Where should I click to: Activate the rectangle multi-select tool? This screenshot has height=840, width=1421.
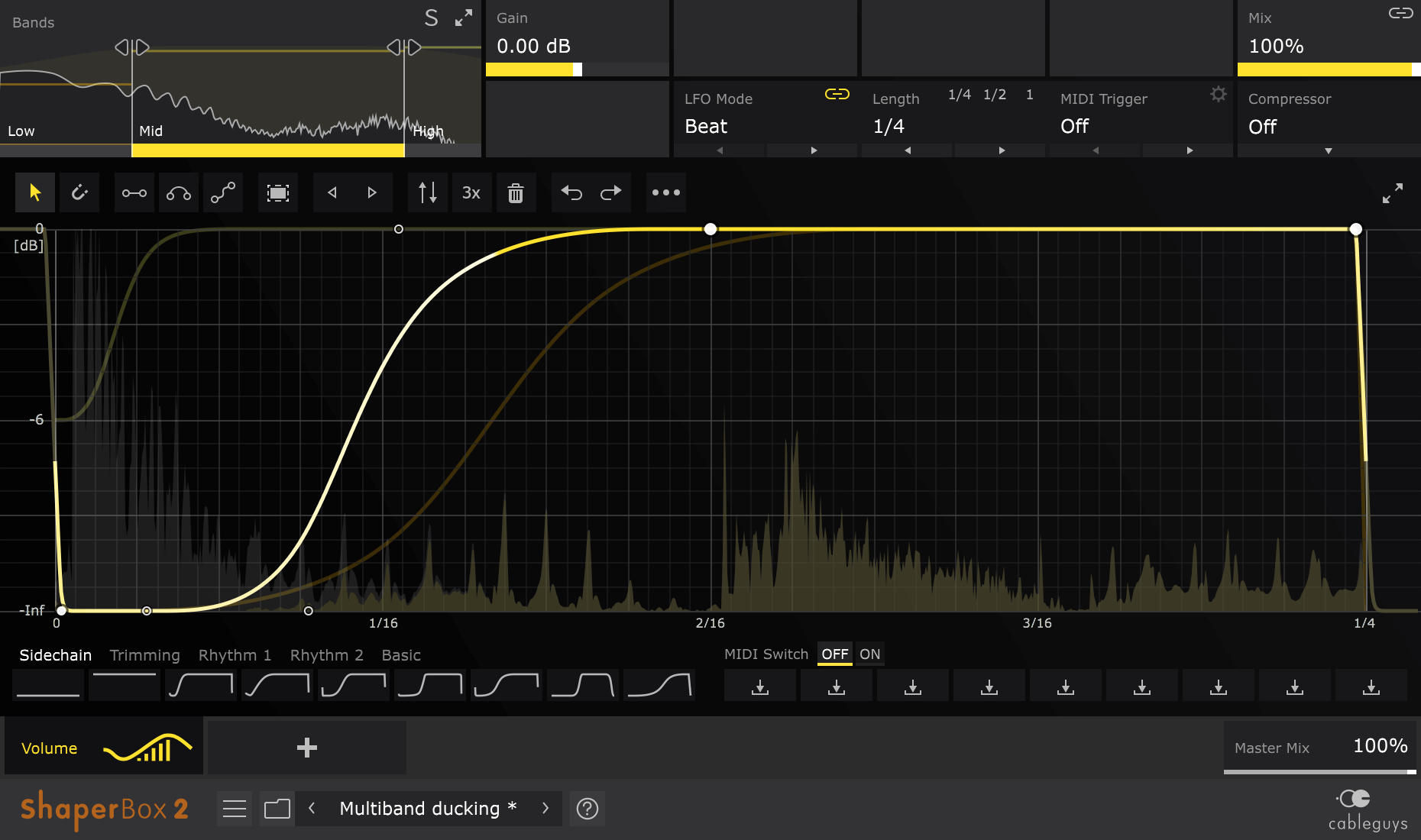277,192
